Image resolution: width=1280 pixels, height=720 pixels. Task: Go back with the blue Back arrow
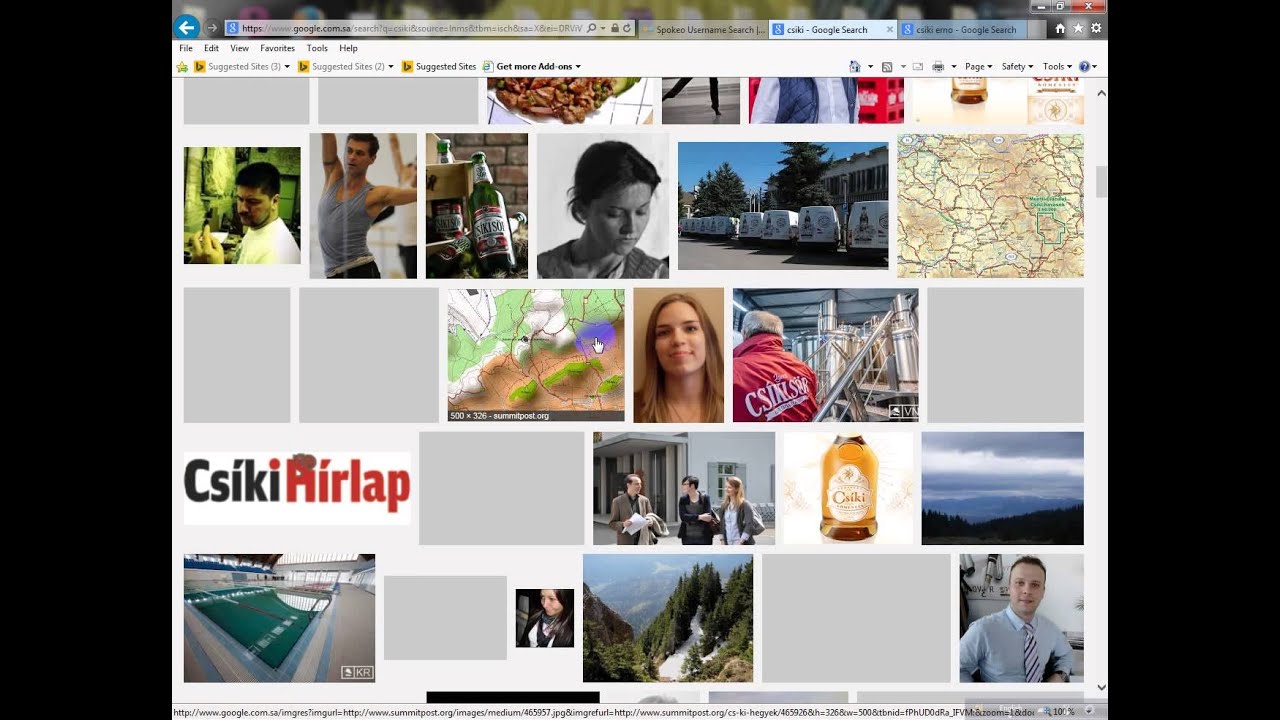[186, 28]
